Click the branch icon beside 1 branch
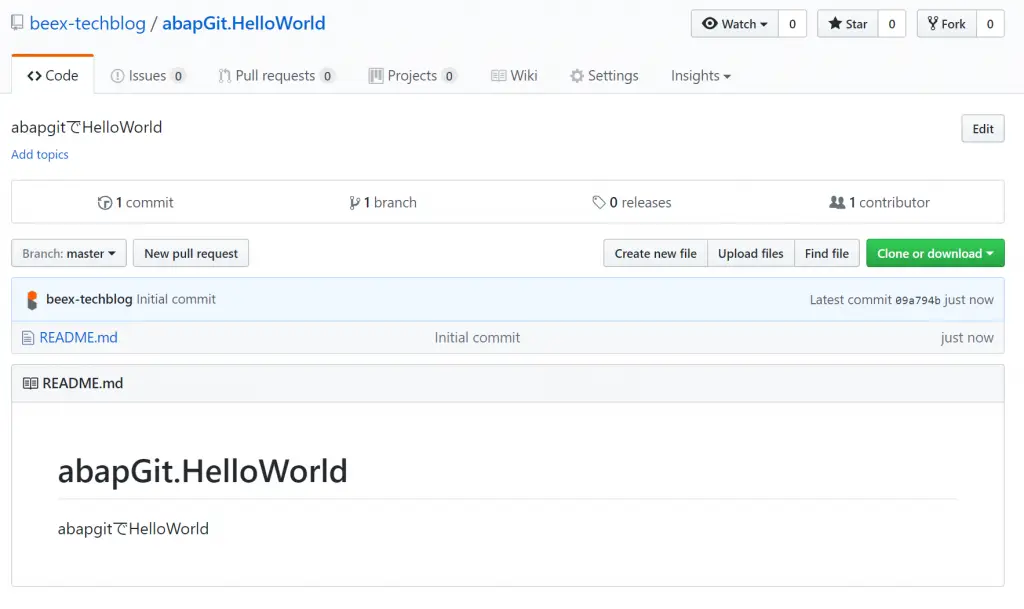The height and width of the screenshot is (609, 1024). [x=354, y=203]
